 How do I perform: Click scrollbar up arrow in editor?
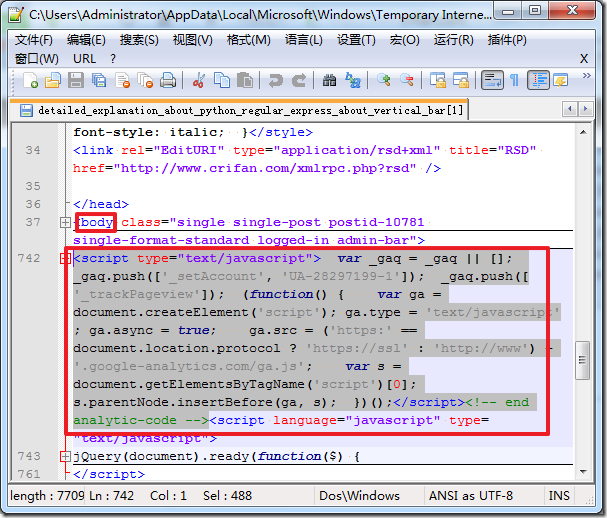tap(583, 132)
